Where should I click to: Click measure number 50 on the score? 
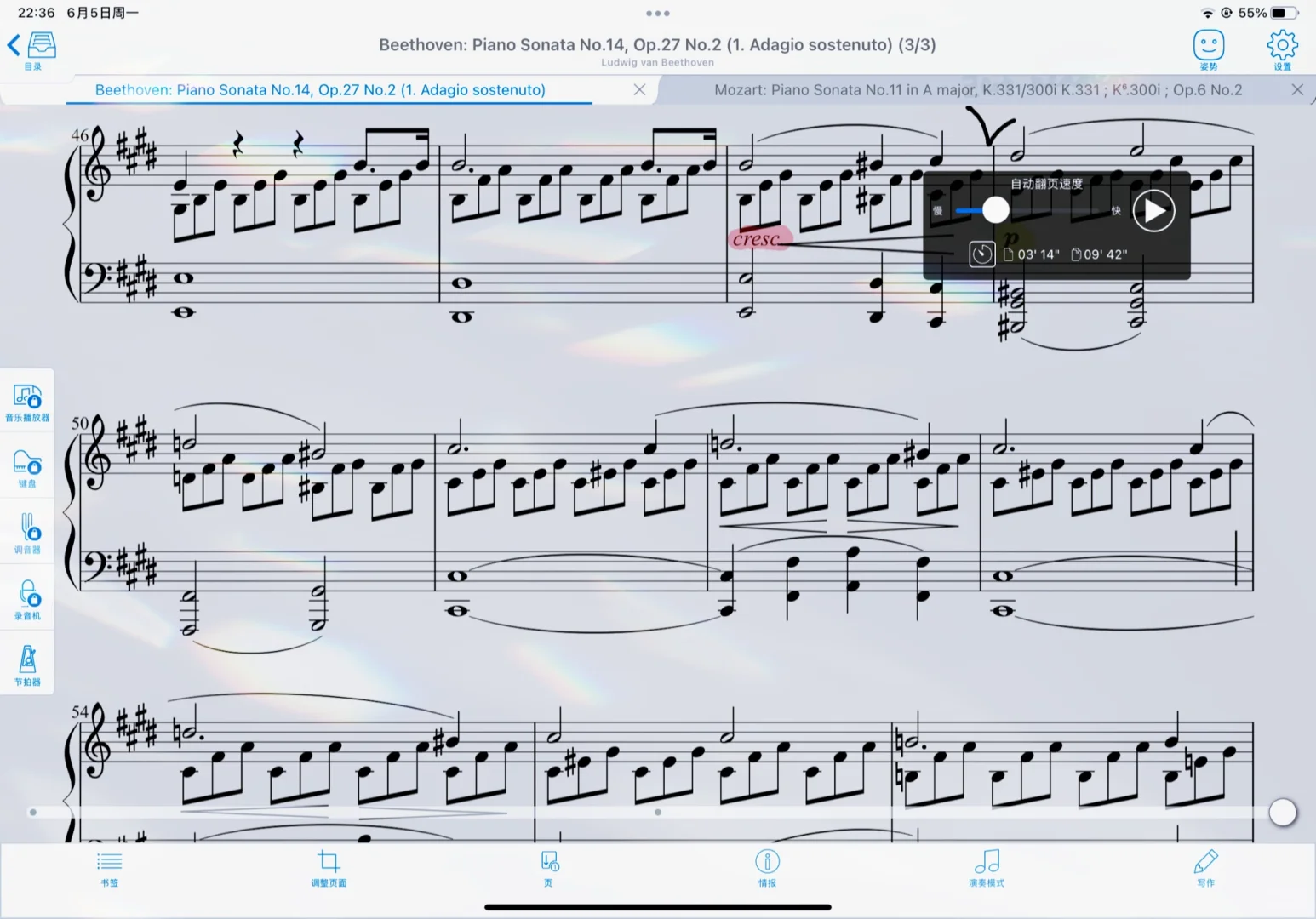coord(80,423)
